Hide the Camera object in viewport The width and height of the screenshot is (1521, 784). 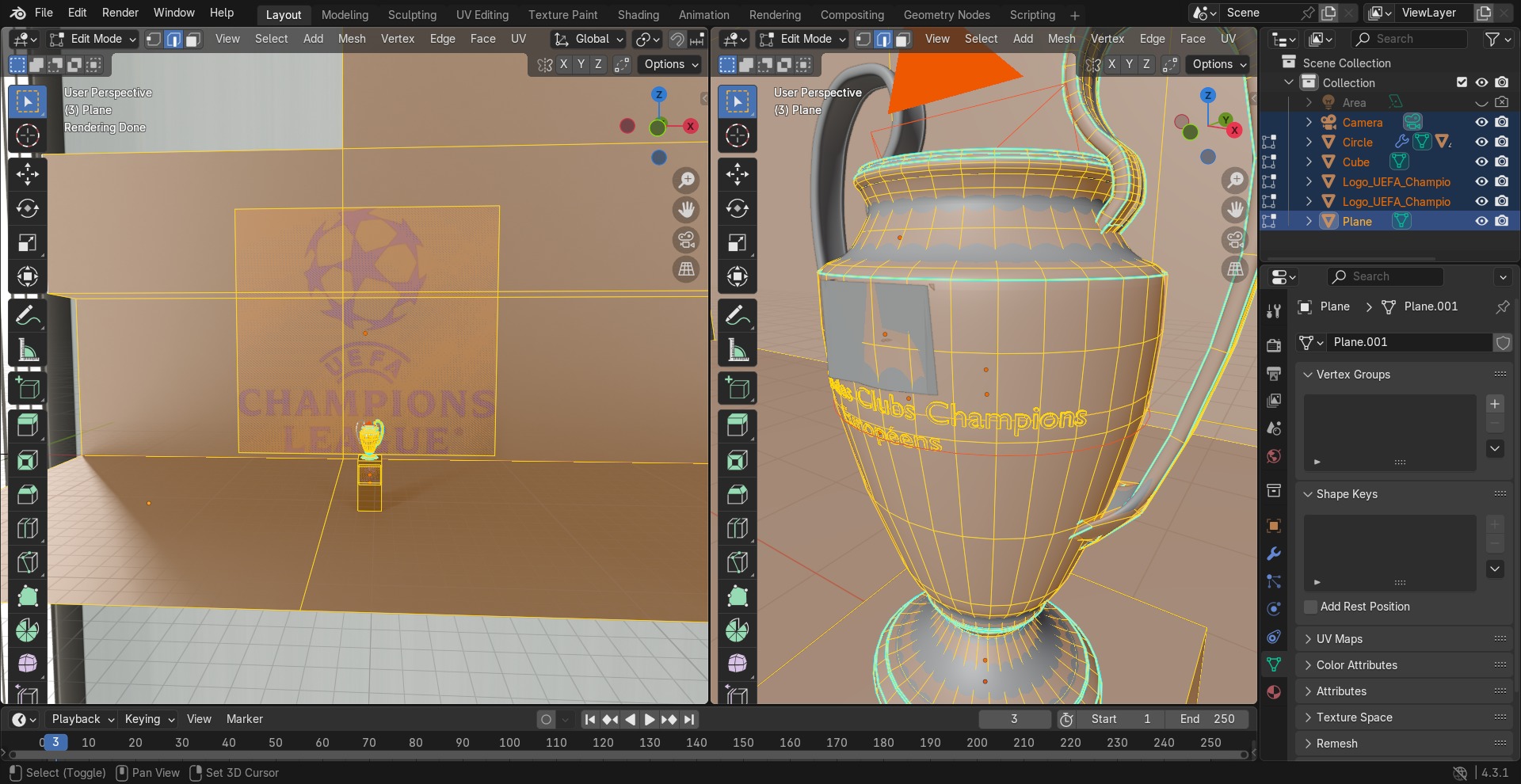point(1481,122)
